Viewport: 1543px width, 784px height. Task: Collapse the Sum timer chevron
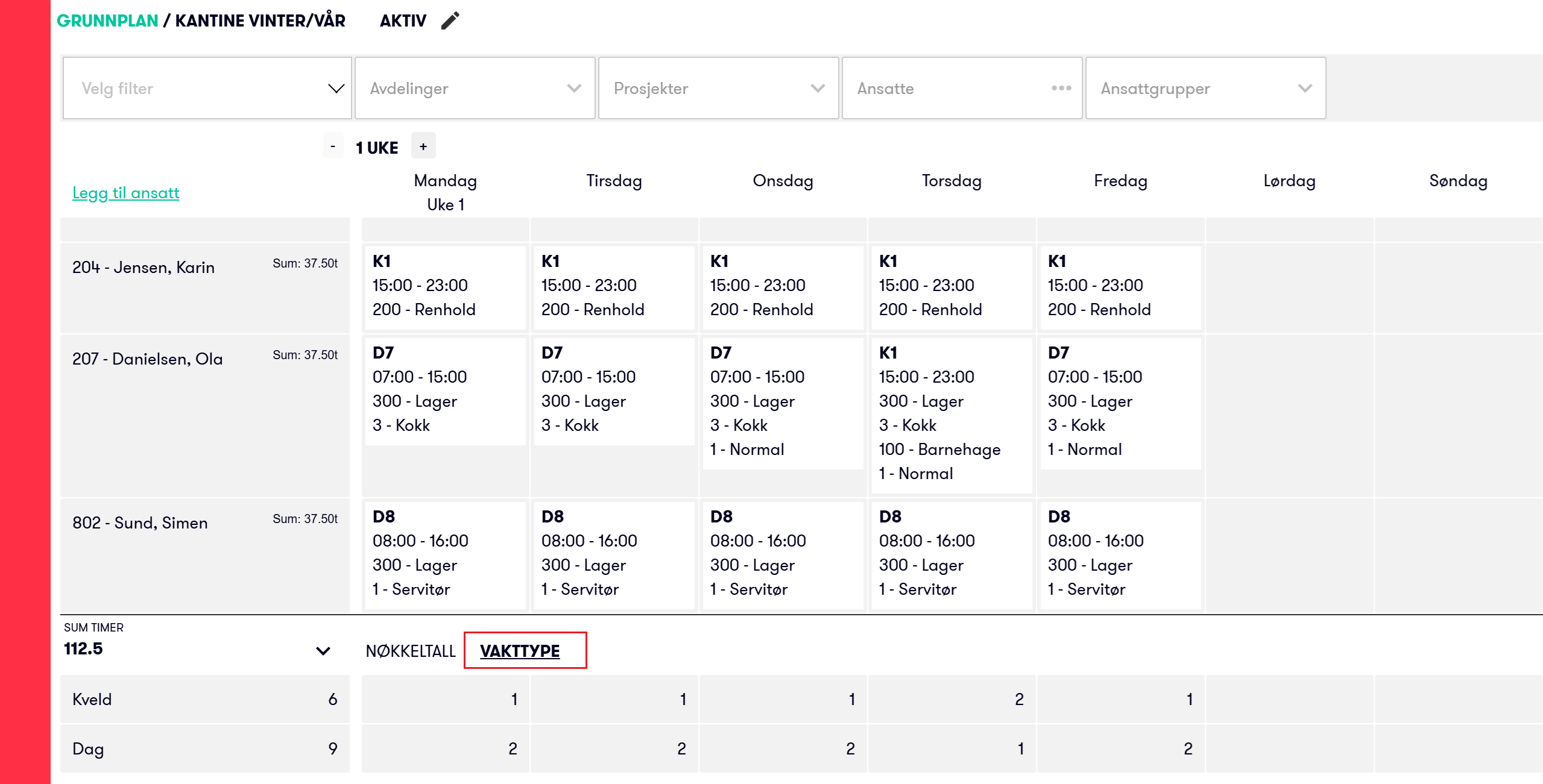tap(323, 651)
